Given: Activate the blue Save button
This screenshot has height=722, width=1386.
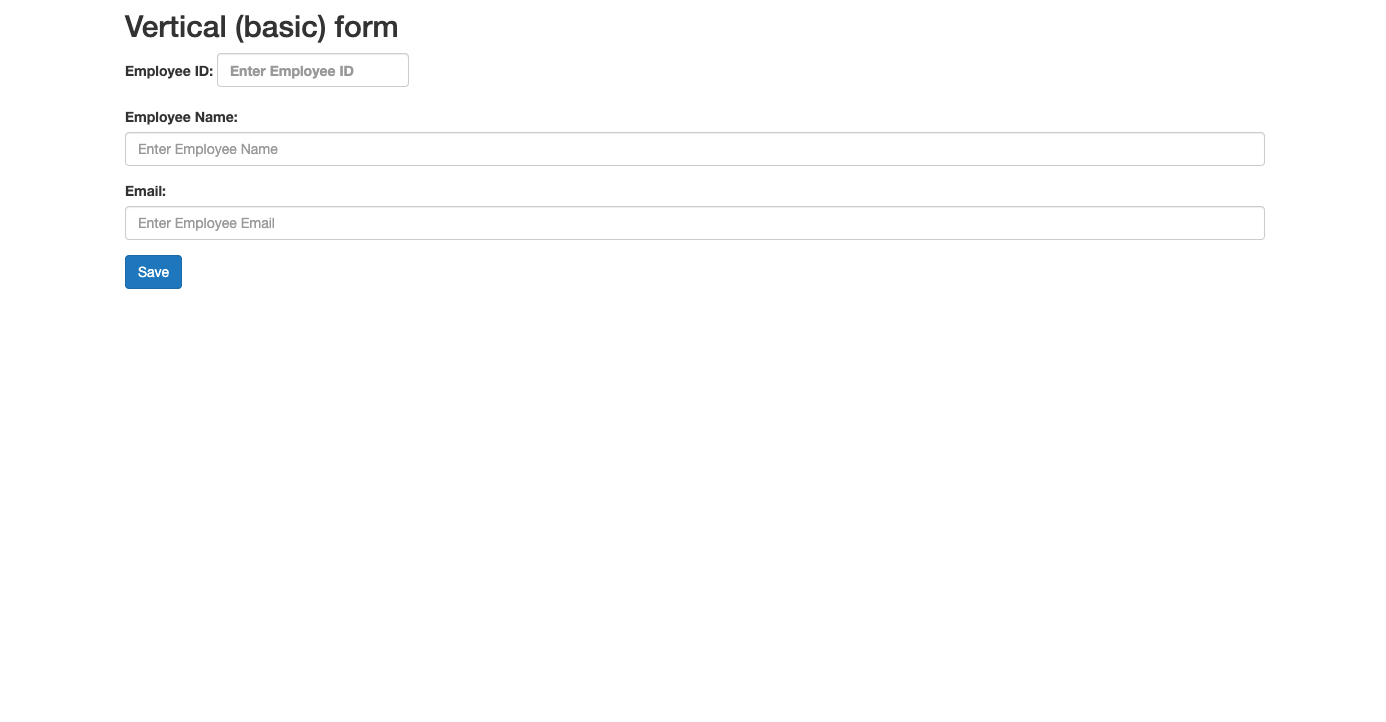Looking at the screenshot, I should point(153,271).
